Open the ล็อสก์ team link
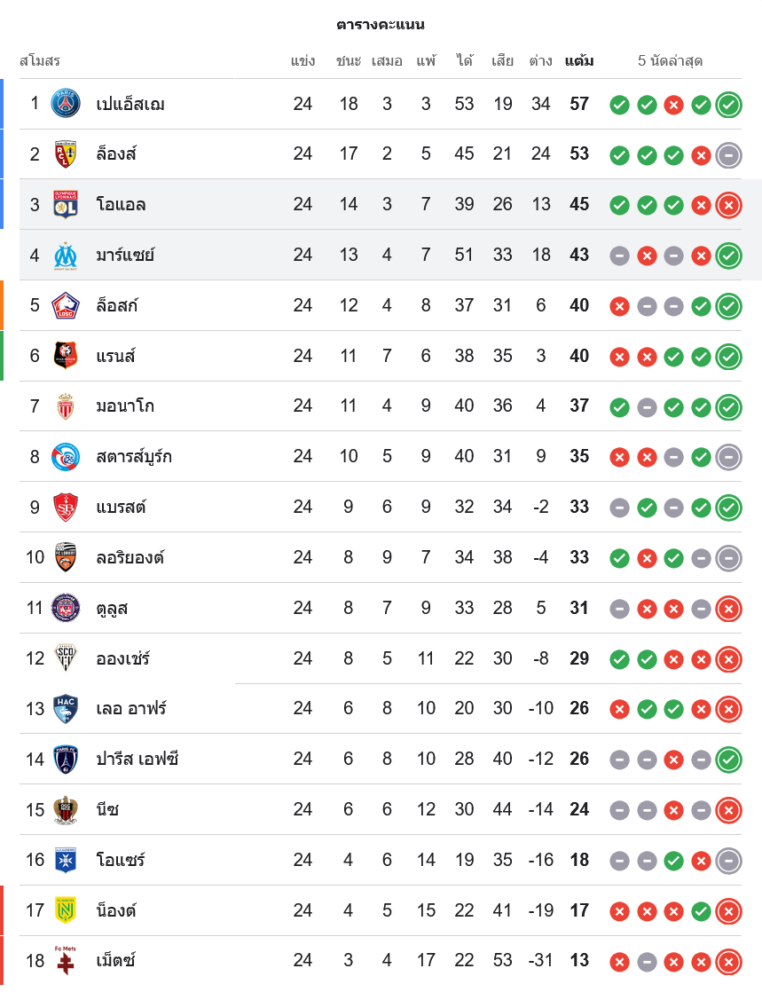Viewport: 762px width, 1000px height. click(117, 305)
